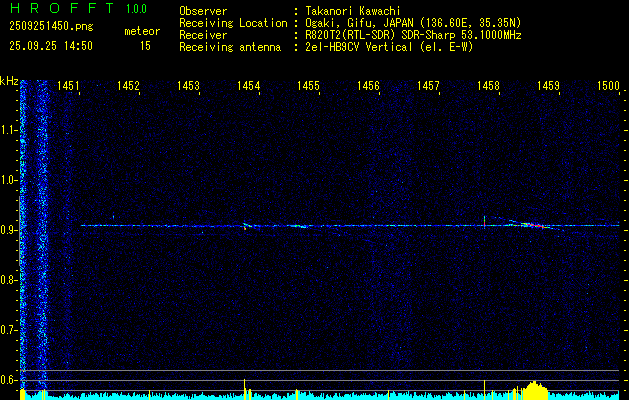
Task: Click the 1458 time marker
Action: [488, 85]
